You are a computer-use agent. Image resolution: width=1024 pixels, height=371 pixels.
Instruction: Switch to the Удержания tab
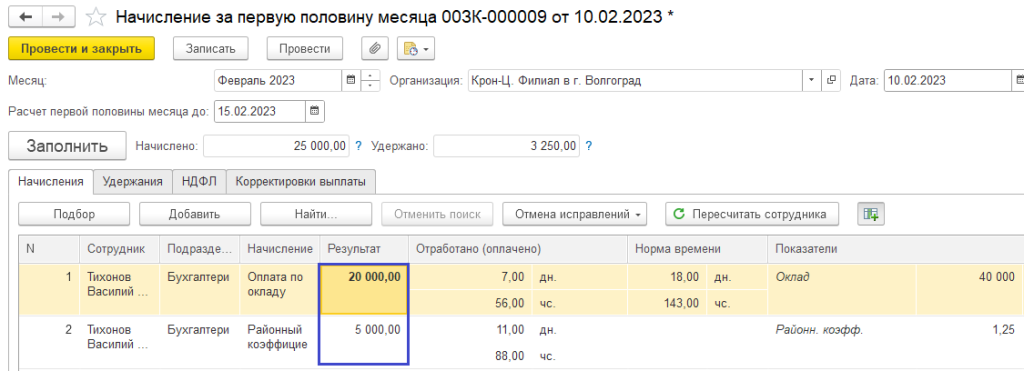tap(133, 182)
